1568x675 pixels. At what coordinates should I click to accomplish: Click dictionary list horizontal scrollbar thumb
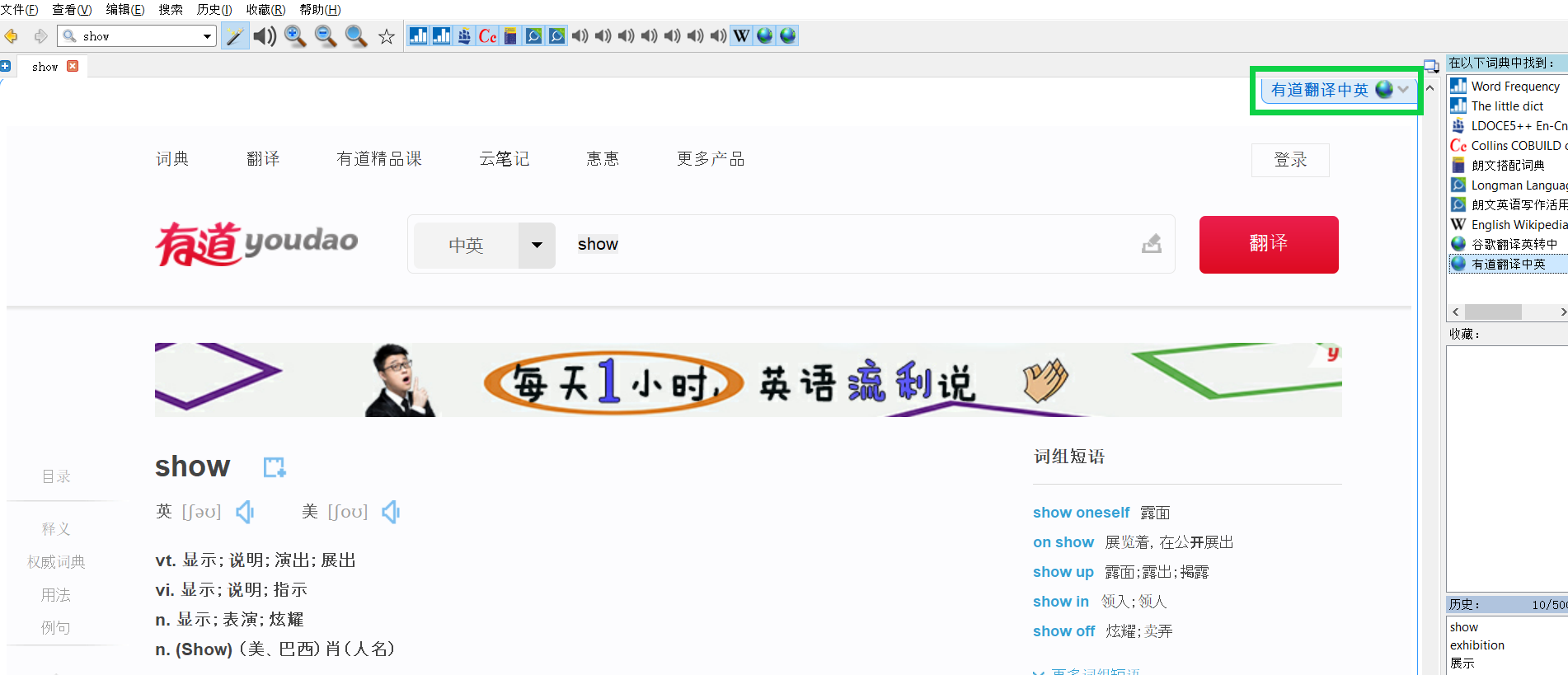(1493, 312)
